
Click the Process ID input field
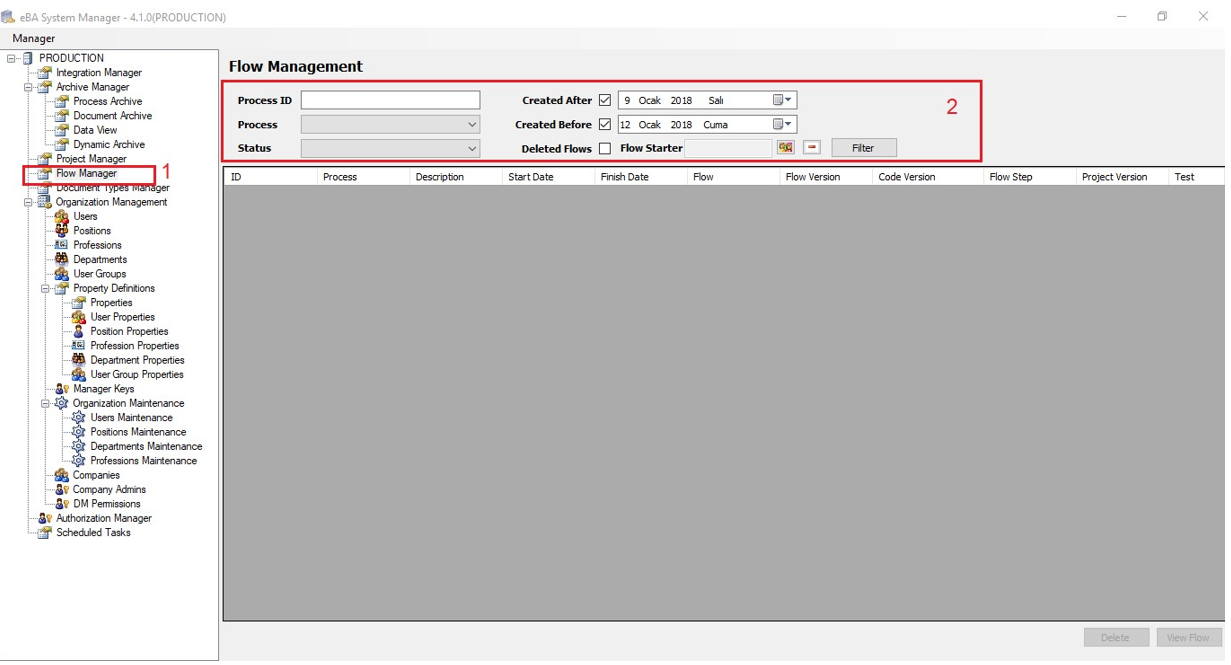(x=390, y=100)
